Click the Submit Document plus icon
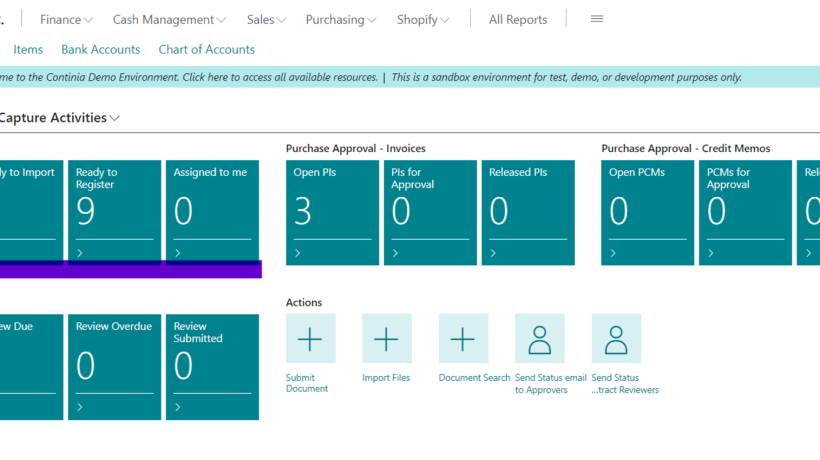The image size is (820, 460). [x=310, y=339]
